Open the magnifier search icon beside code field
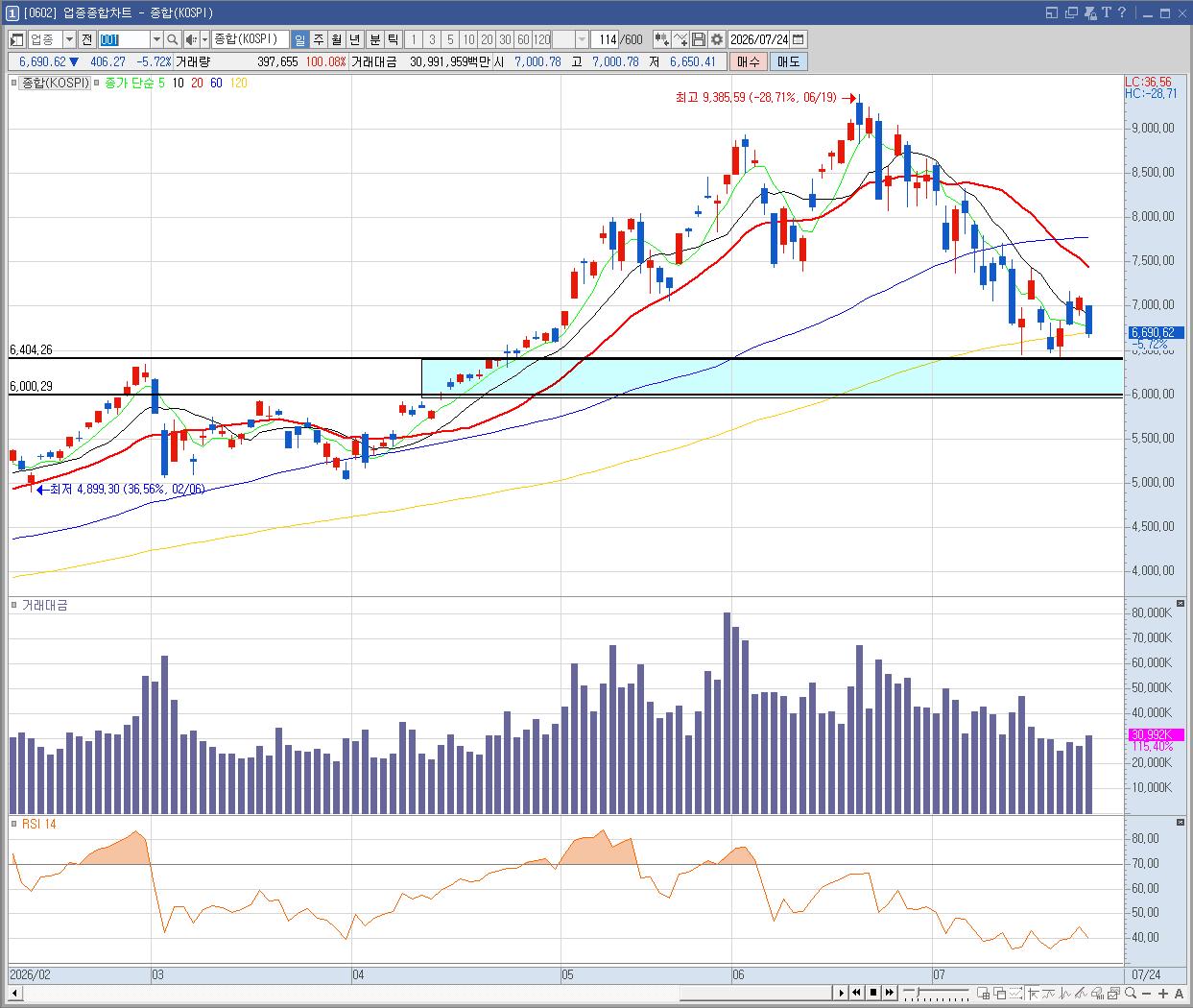Image resolution: width=1193 pixels, height=1008 pixels. (x=172, y=39)
